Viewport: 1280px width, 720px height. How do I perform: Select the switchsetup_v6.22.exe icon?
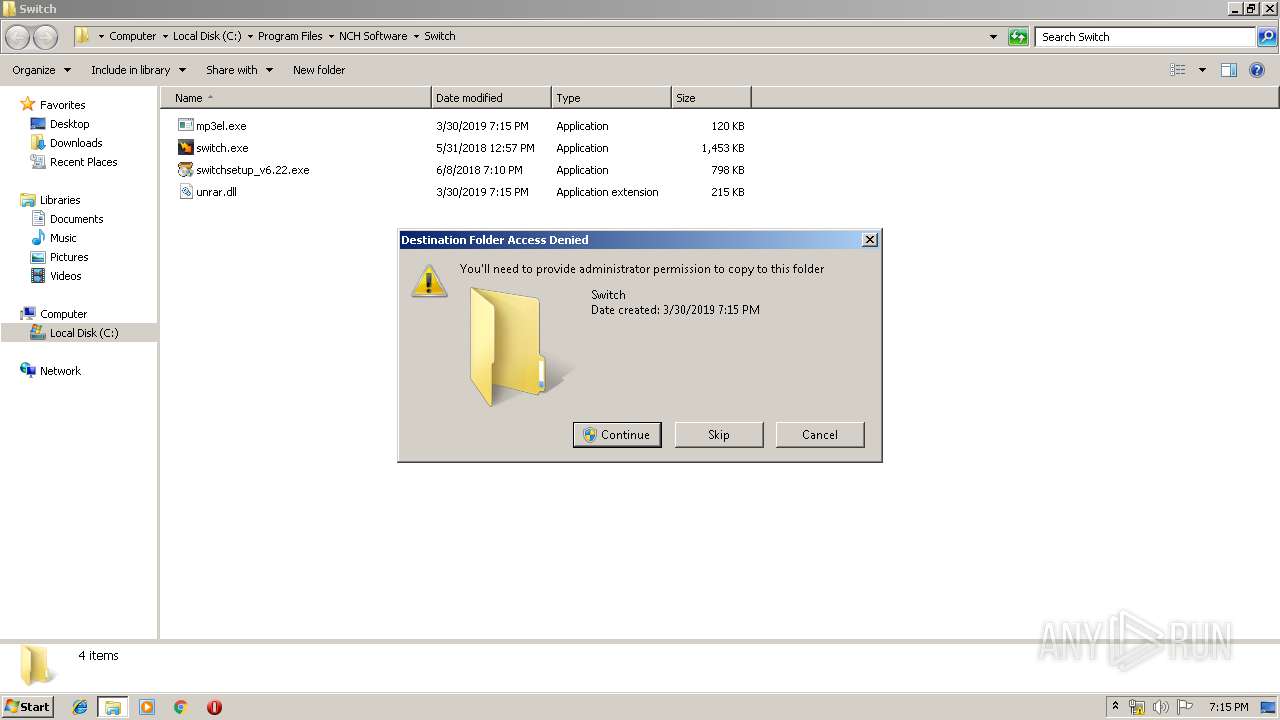click(185, 170)
